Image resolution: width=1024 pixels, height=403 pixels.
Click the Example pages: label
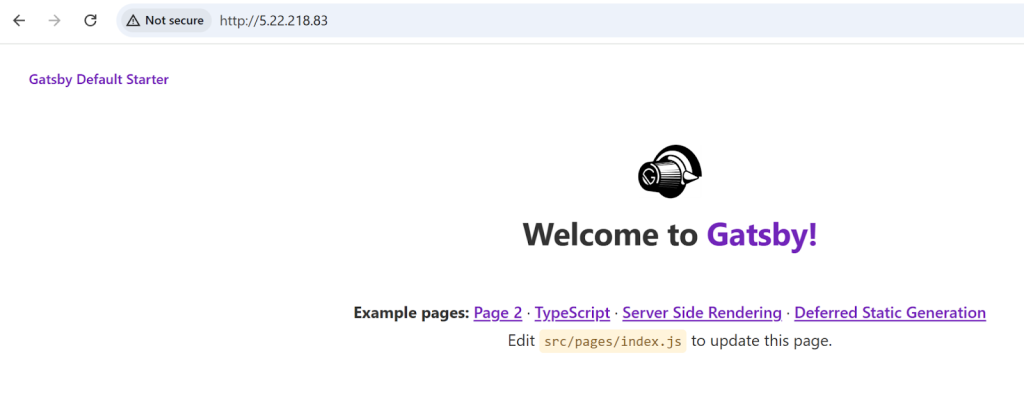coord(411,313)
